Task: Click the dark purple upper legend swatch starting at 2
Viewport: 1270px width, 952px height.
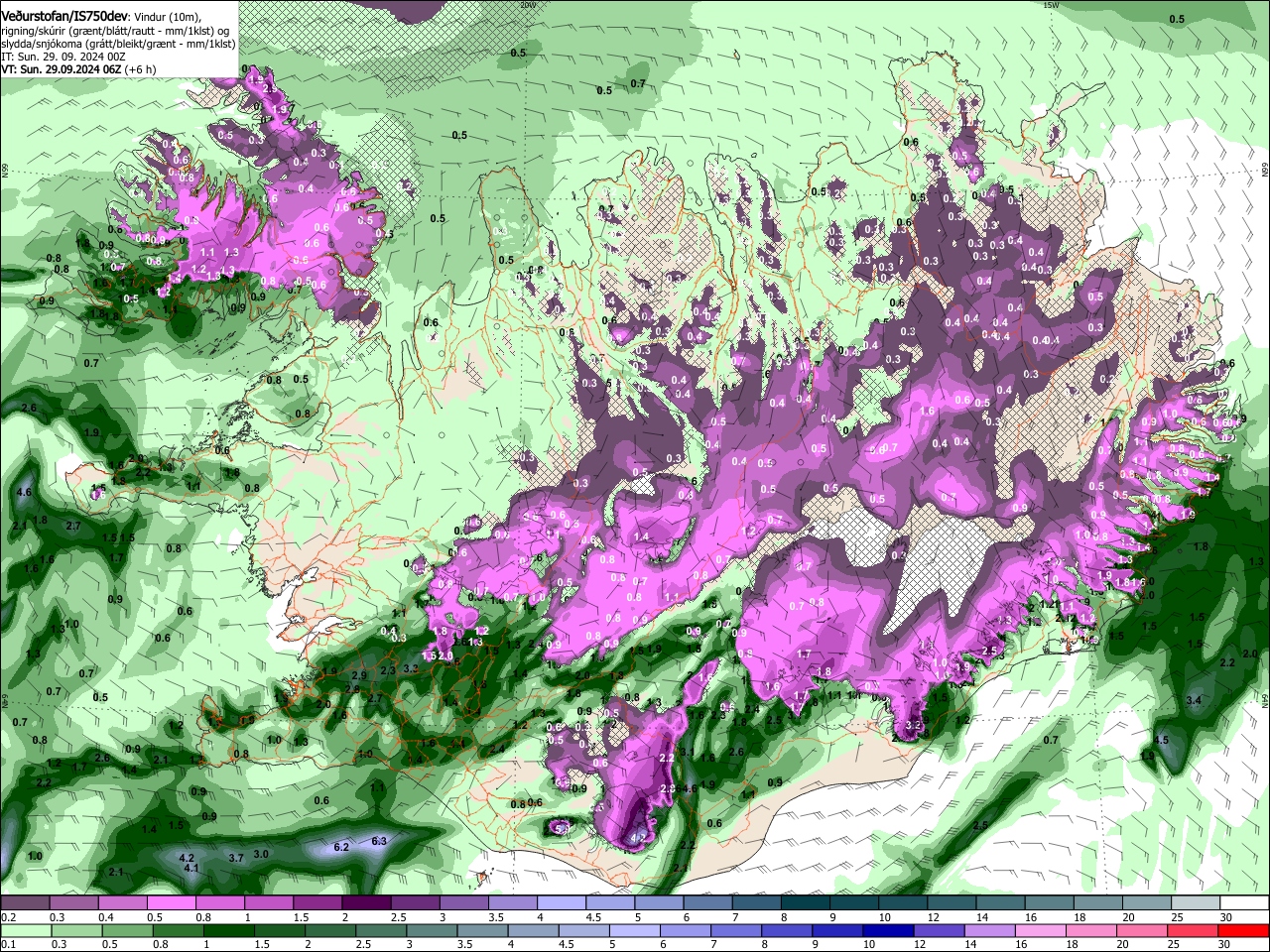Action: [x=366, y=903]
